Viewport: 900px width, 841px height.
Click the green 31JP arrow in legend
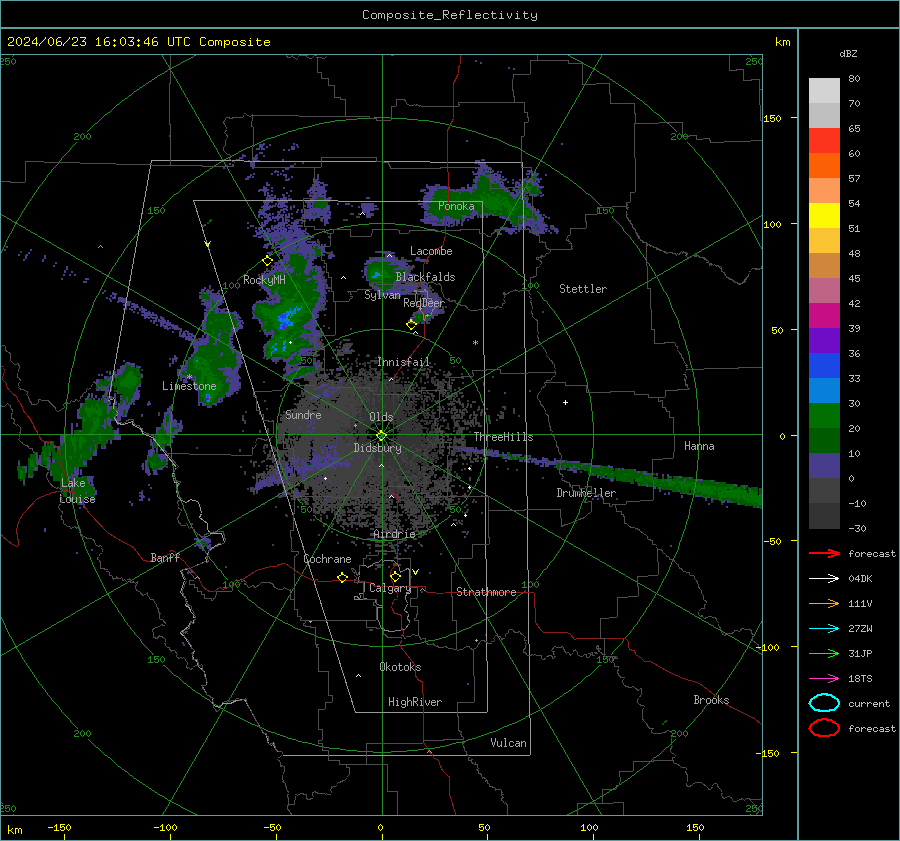pyautogui.click(x=824, y=653)
